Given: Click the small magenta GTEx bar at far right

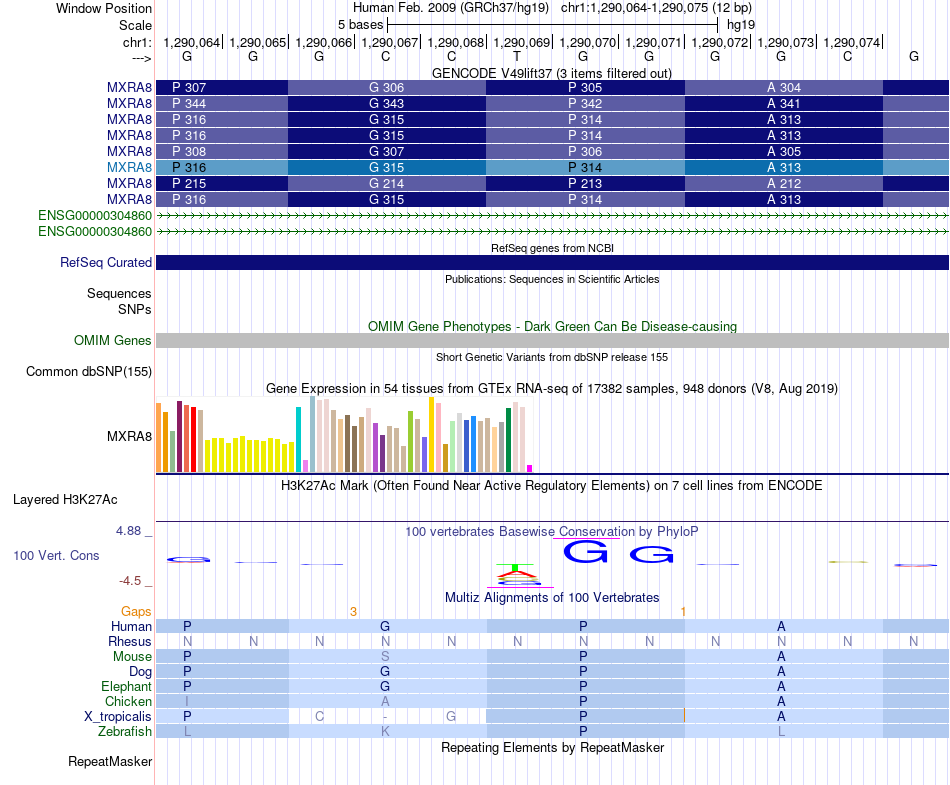Looking at the screenshot, I should (x=530, y=468).
